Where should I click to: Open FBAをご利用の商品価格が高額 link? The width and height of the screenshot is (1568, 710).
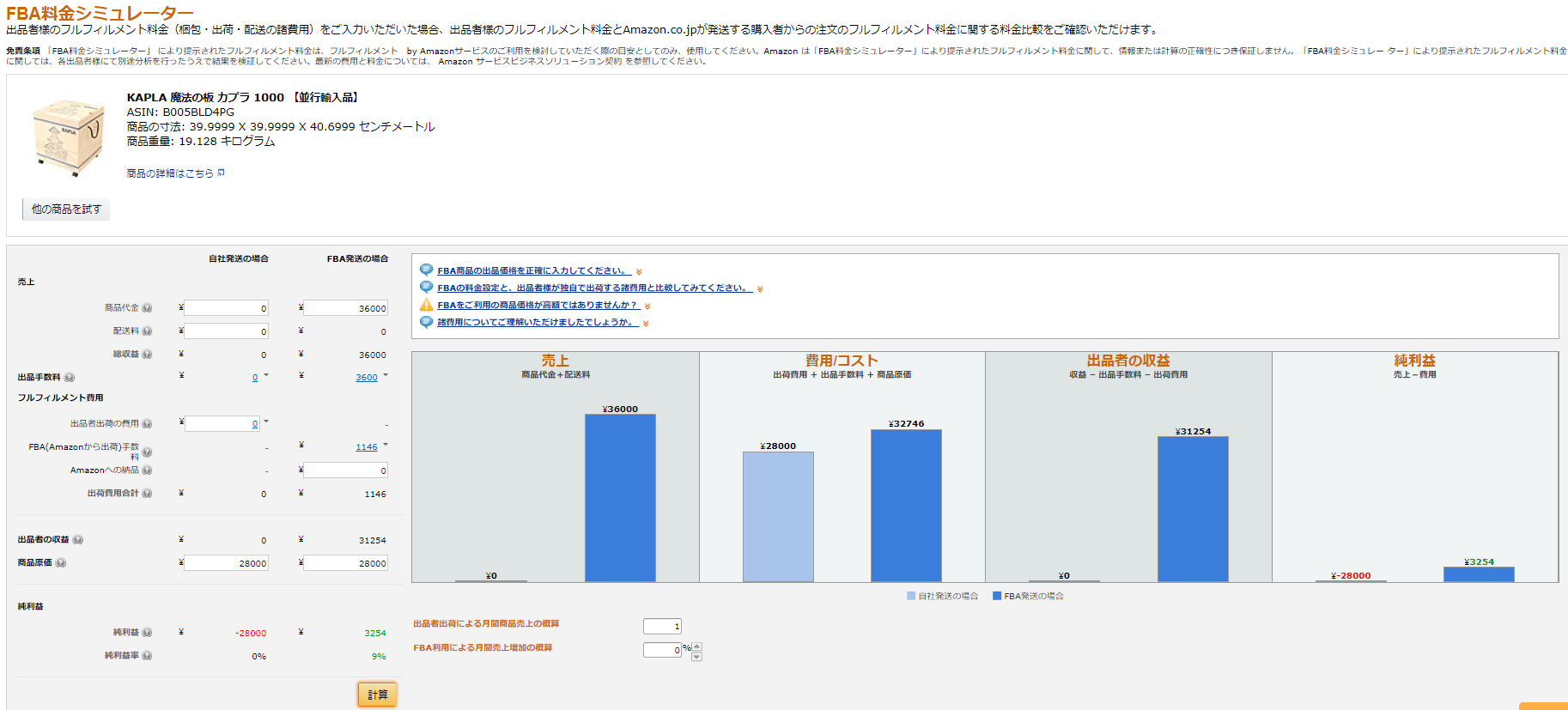tap(538, 305)
